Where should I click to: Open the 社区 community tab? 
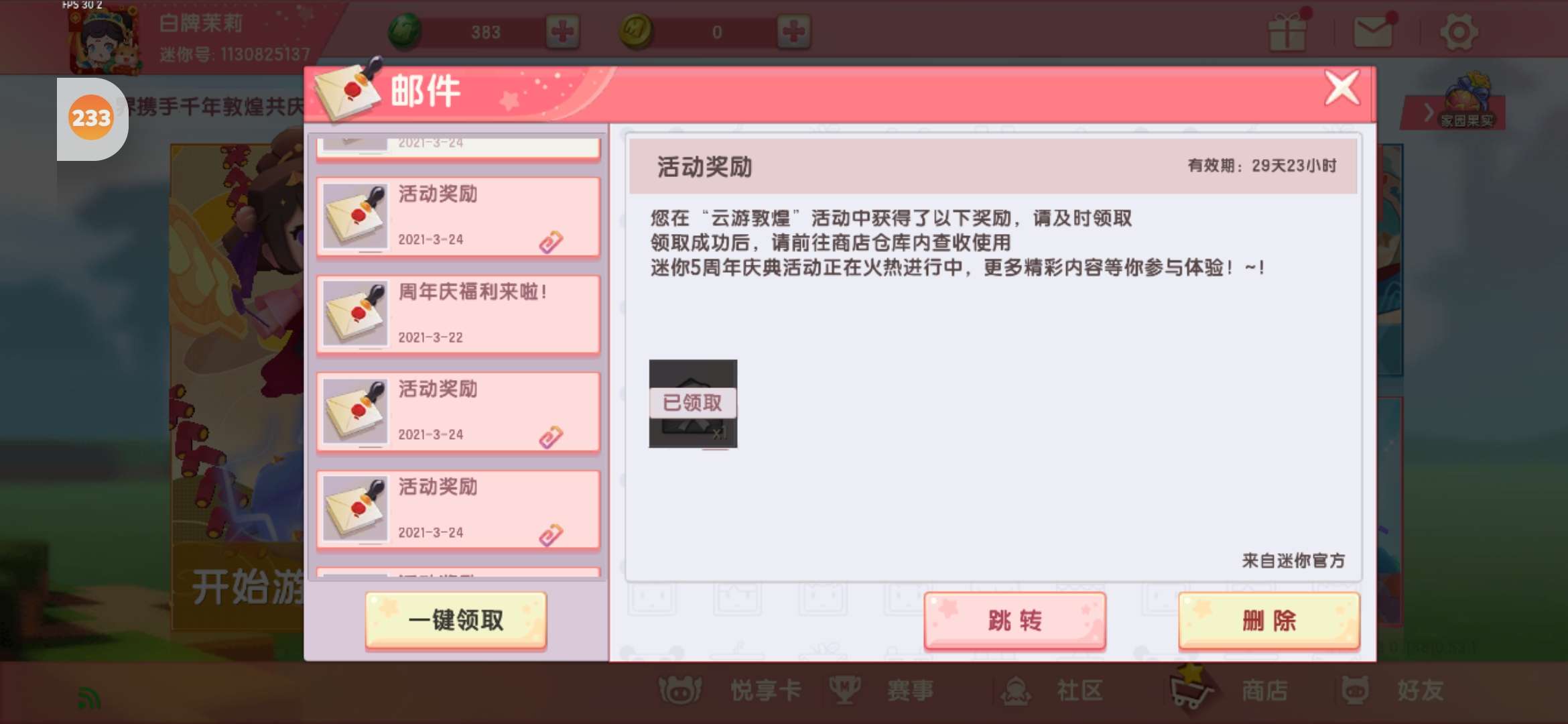pyautogui.click(x=1052, y=690)
